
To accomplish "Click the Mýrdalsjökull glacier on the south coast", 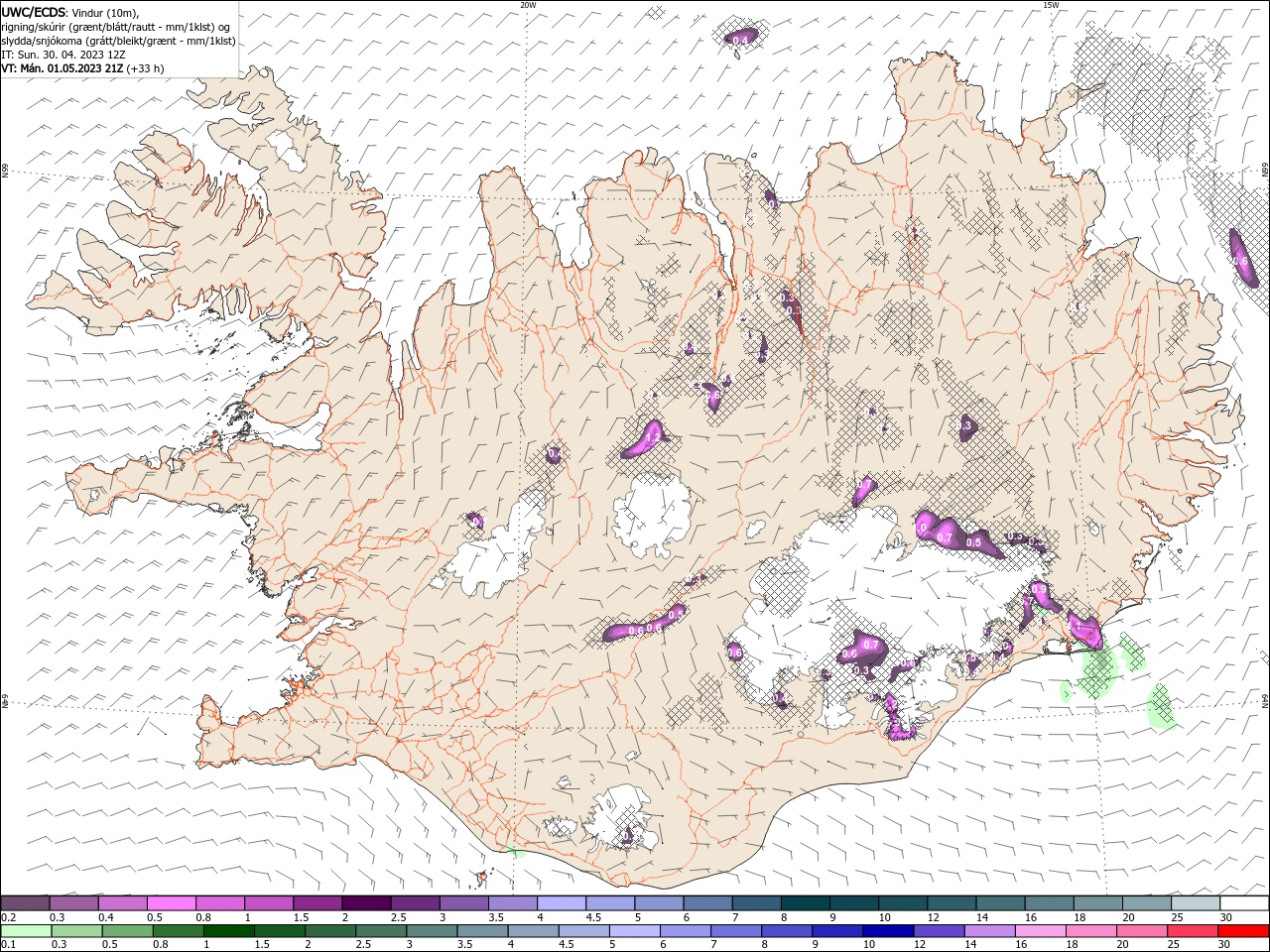I will 620,818.
